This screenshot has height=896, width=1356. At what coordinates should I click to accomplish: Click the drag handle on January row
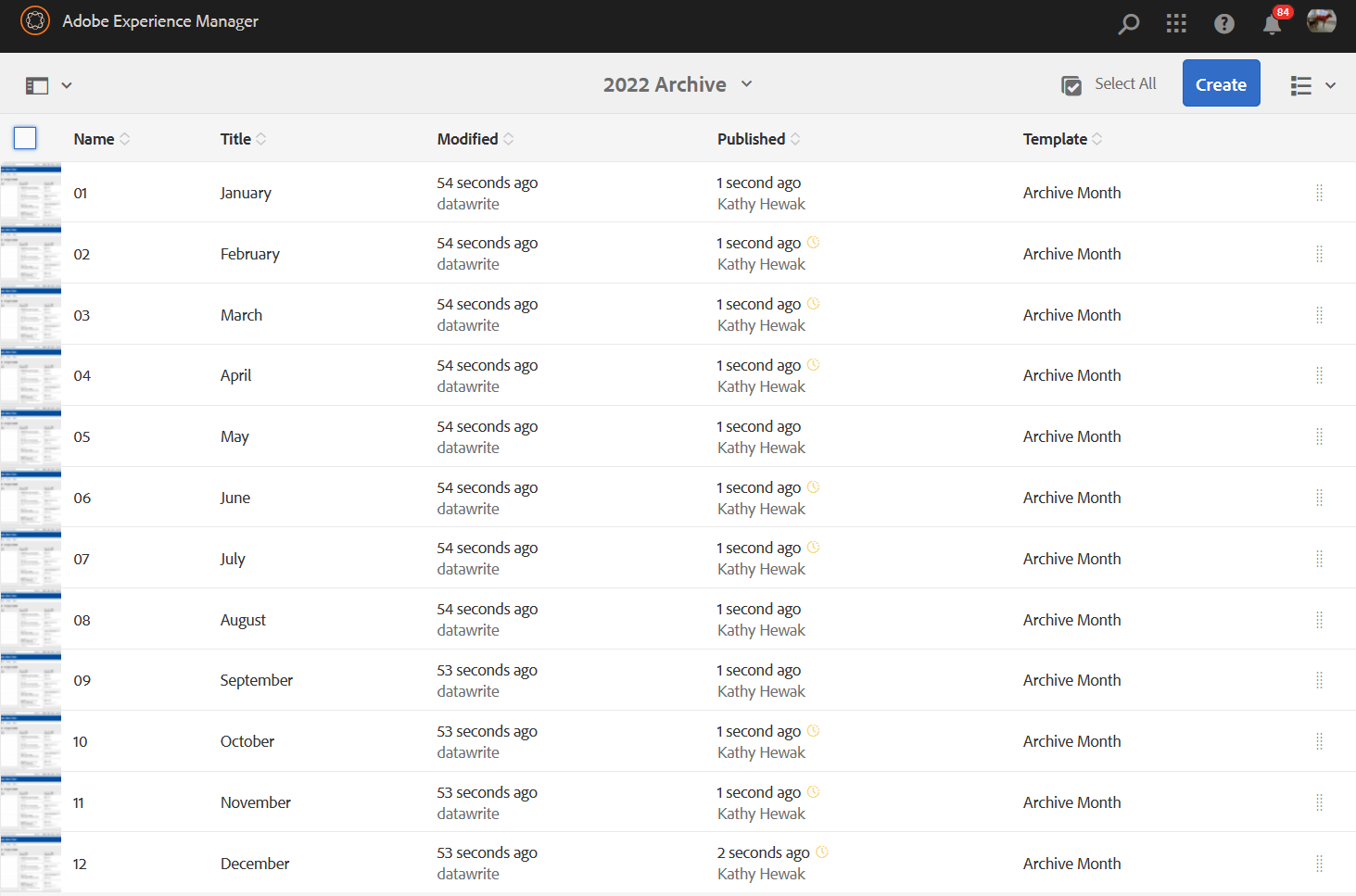1319,193
